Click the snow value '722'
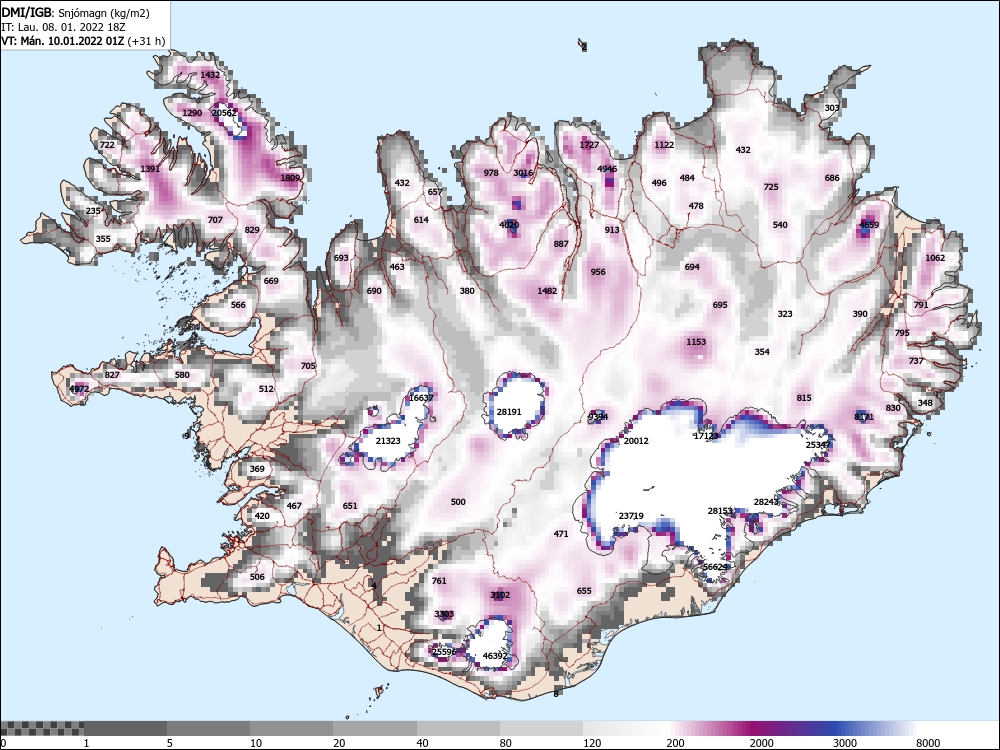The height and width of the screenshot is (750, 1000). coord(107,145)
